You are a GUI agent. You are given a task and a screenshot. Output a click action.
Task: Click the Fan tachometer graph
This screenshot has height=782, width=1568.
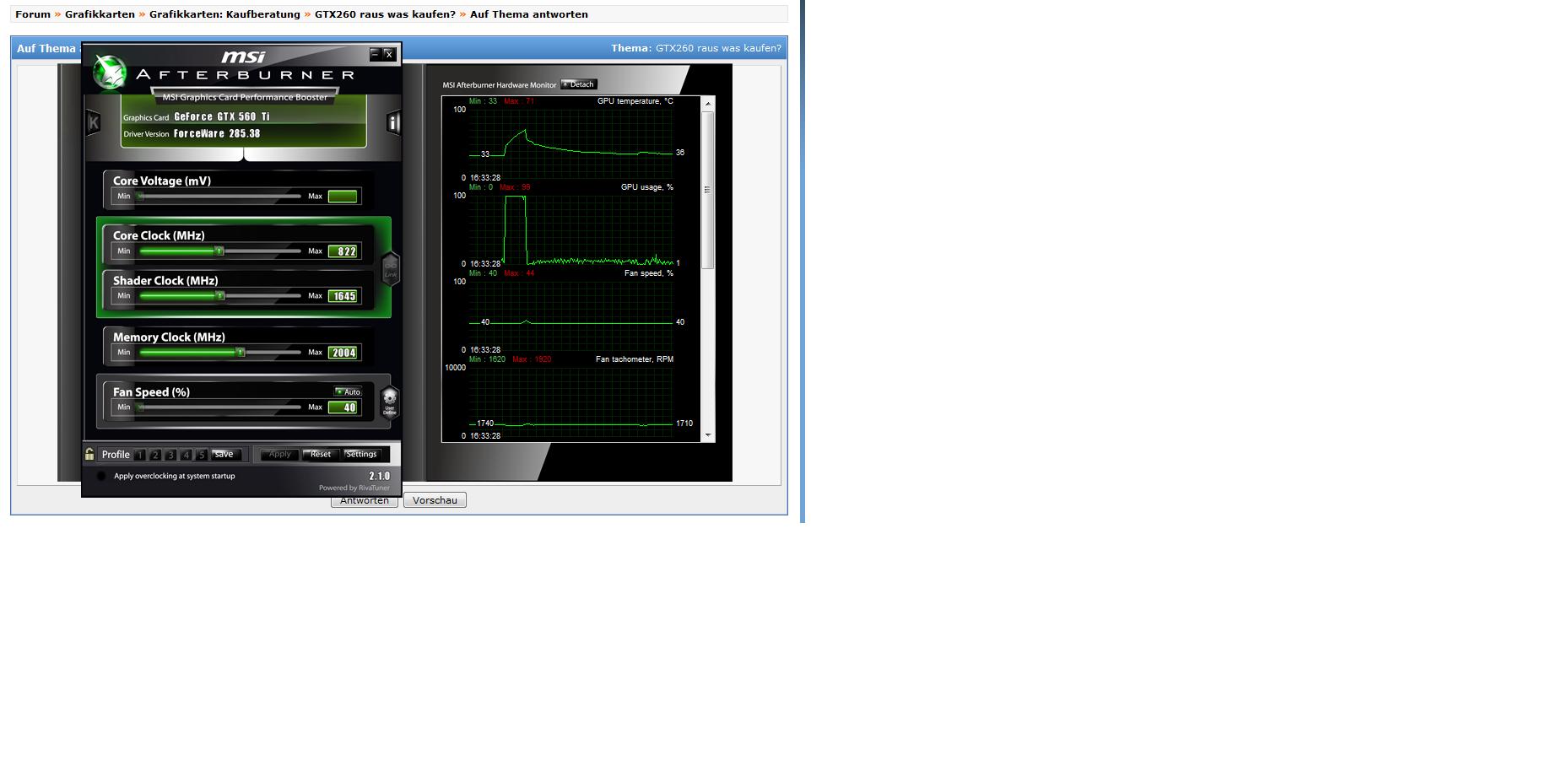(571, 401)
